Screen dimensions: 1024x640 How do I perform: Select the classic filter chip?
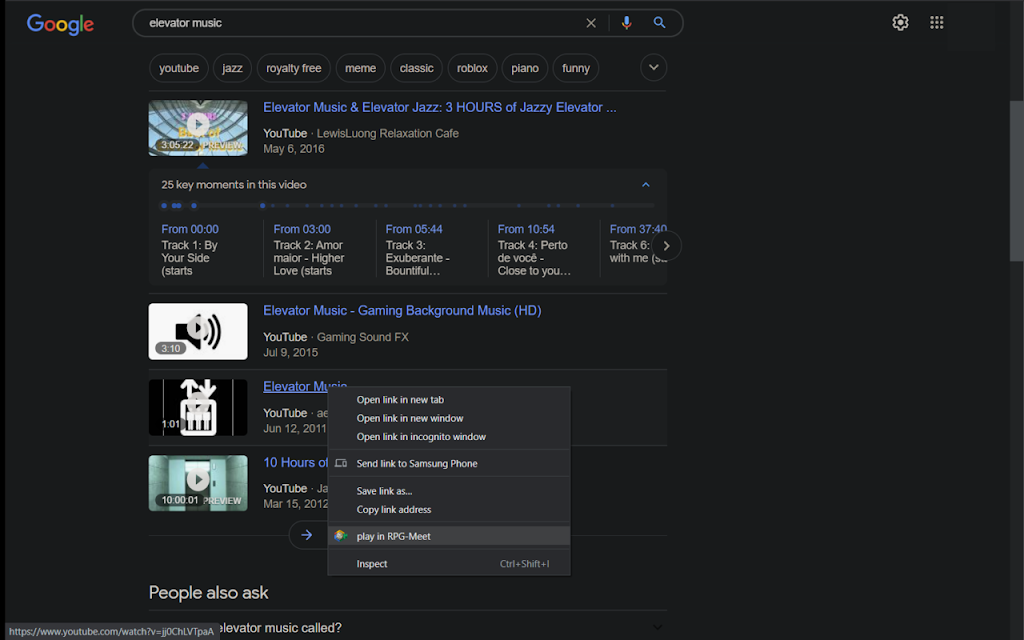pos(417,68)
